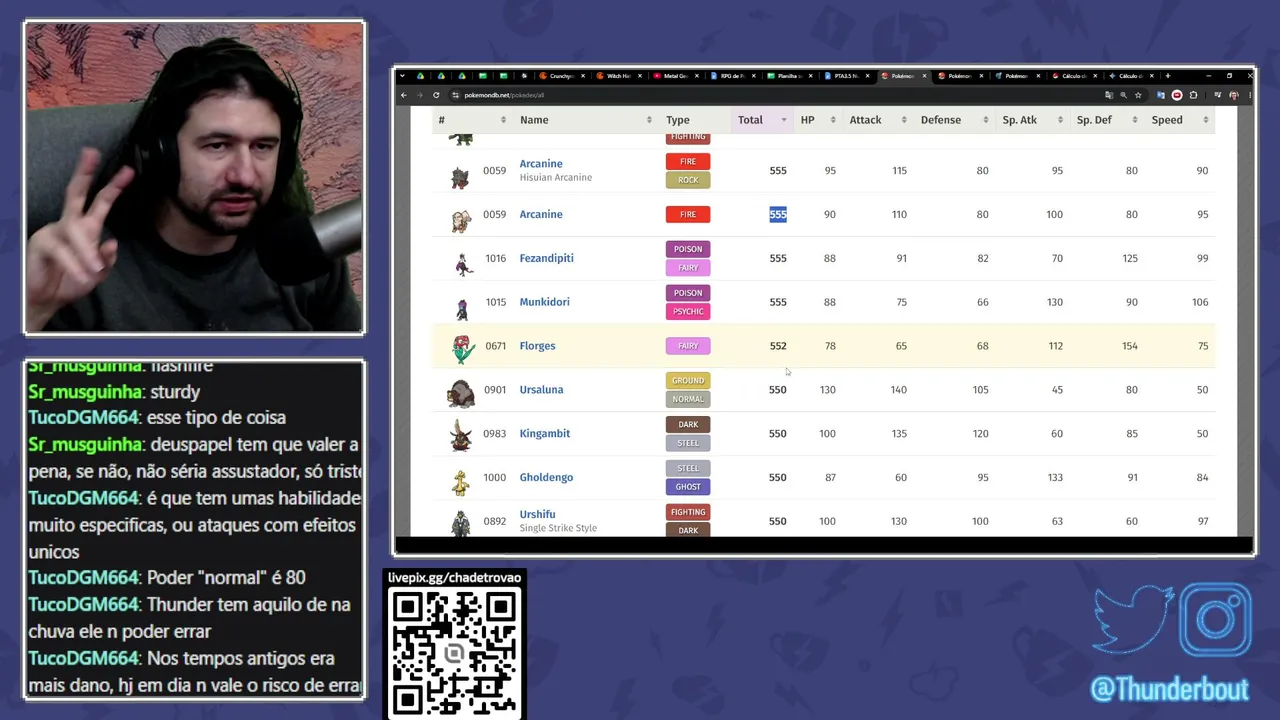The height and width of the screenshot is (720, 1280).
Task: Close the Metal Gear tab
Action: [x=696, y=76]
